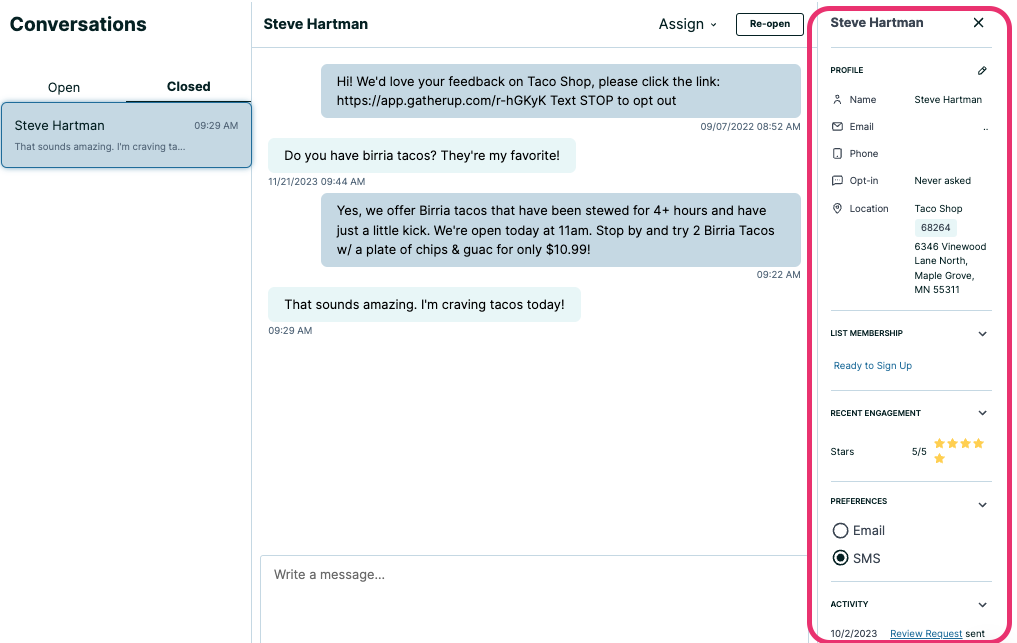This screenshot has width=1017, height=643.
Task: Close the Steve Hartman details panel
Action: (978, 22)
